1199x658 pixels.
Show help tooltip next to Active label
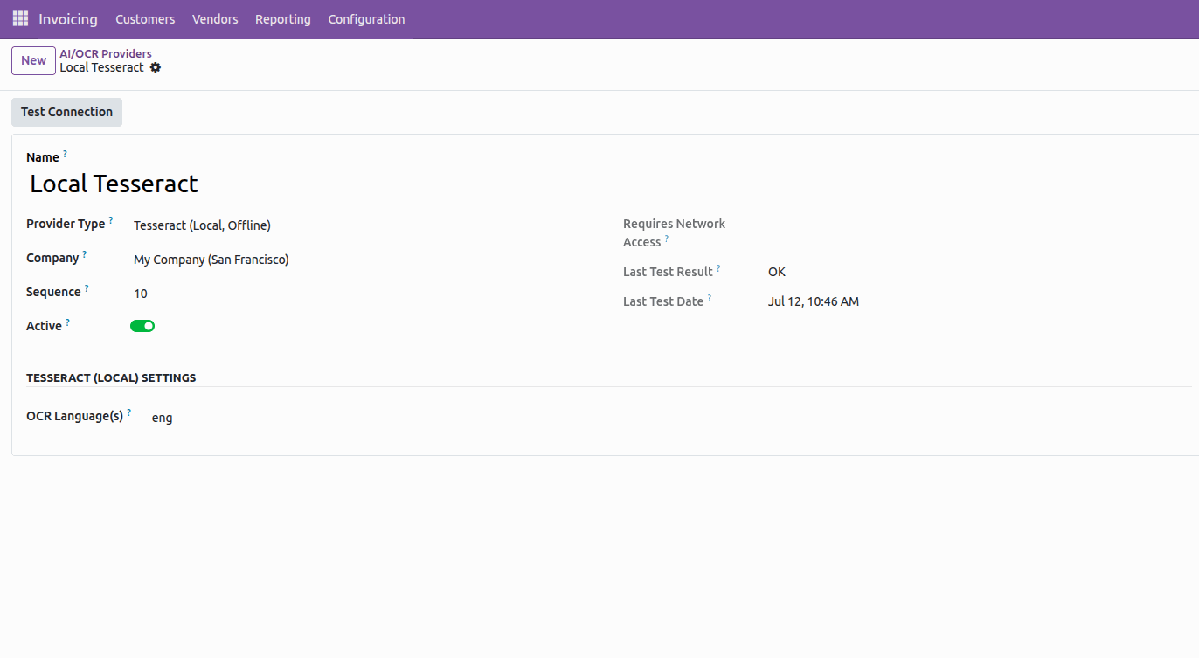tap(67, 323)
